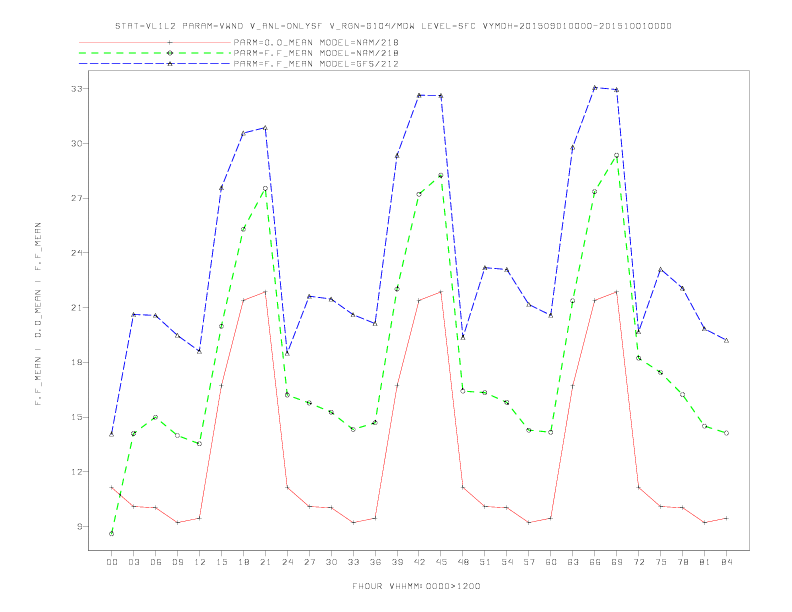The image size is (792, 612).
Task: Select legend entry PARM=F.F_MEAN MODEL=GFS/212
Action: click(x=316, y=64)
